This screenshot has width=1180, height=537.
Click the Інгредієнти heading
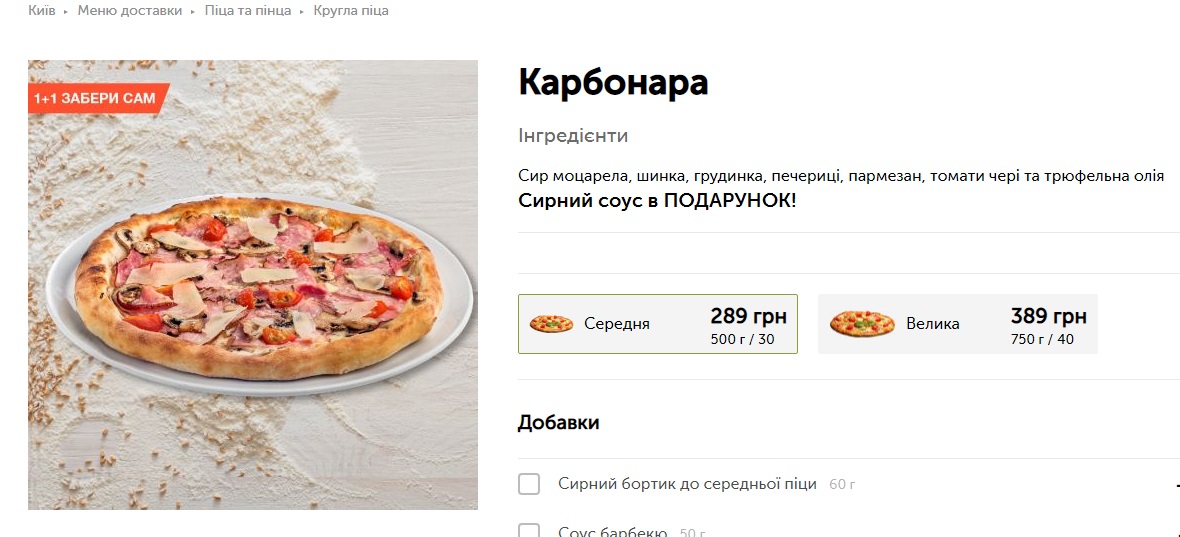(573, 136)
